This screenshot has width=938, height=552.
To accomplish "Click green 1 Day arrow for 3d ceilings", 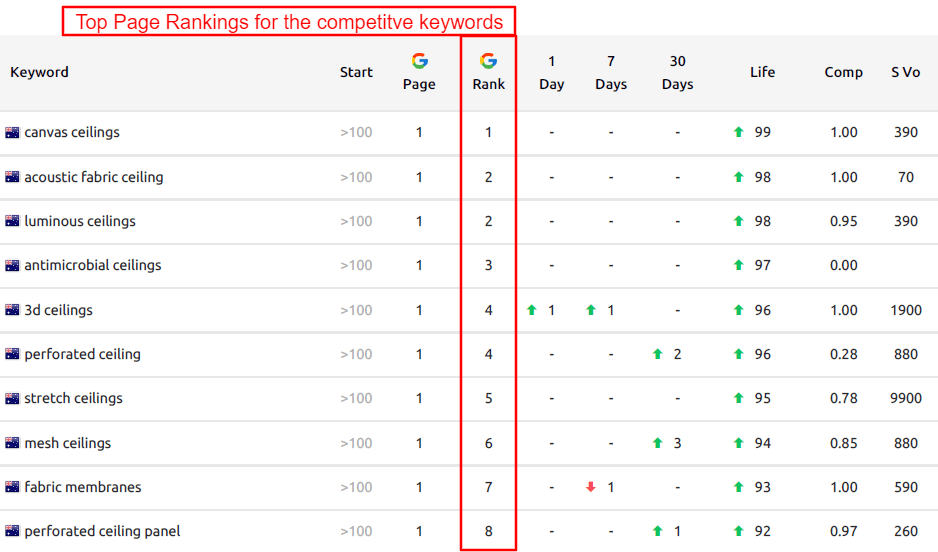I will click(532, 310).
